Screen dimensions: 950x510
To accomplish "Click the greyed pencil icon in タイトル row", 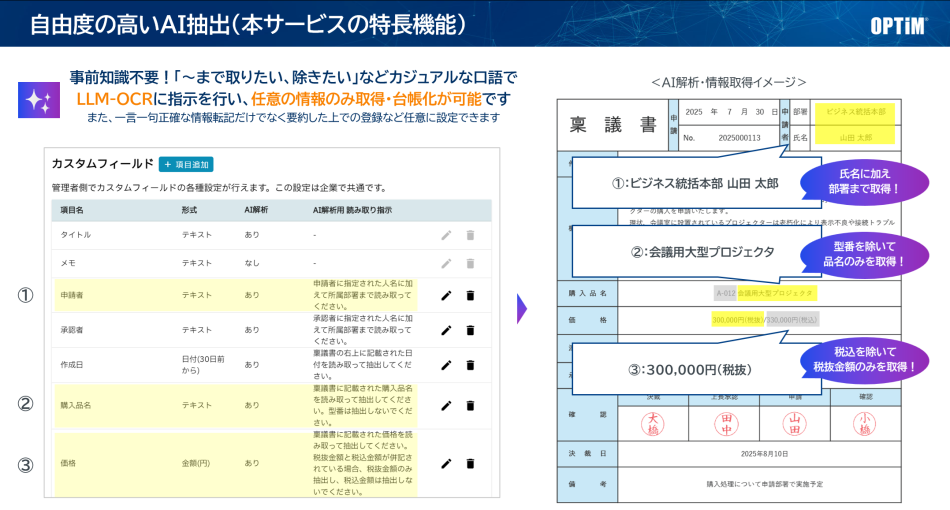I will (x=446, y=235).
